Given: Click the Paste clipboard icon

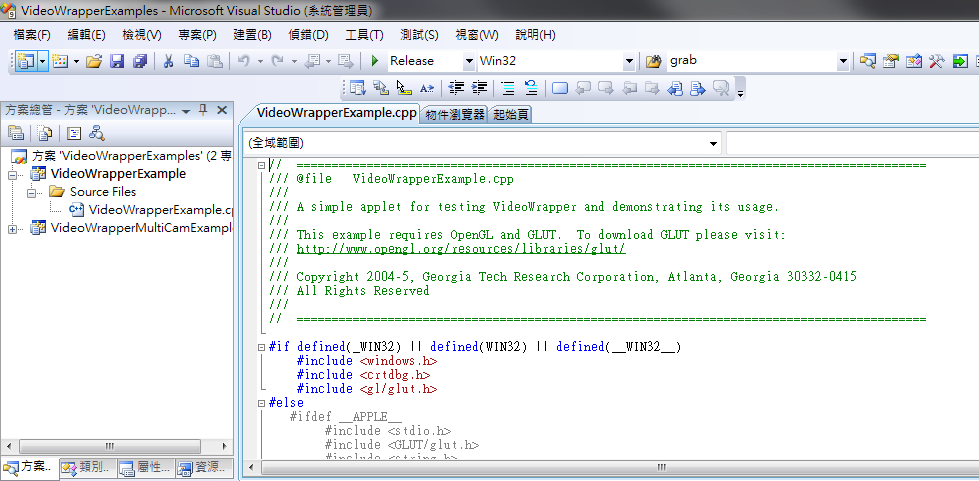Looking at the screenshot, I should (215, 61).
